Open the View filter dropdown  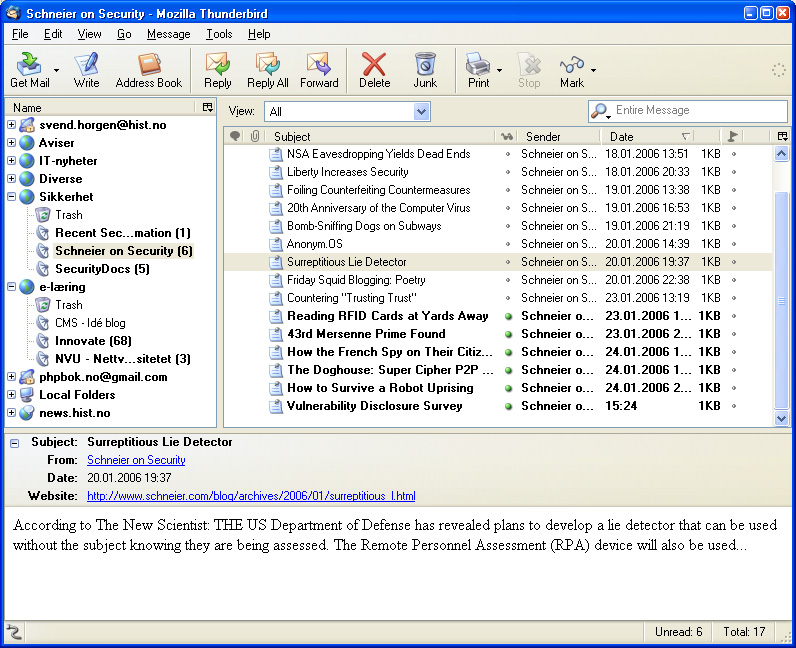[347, 112]
